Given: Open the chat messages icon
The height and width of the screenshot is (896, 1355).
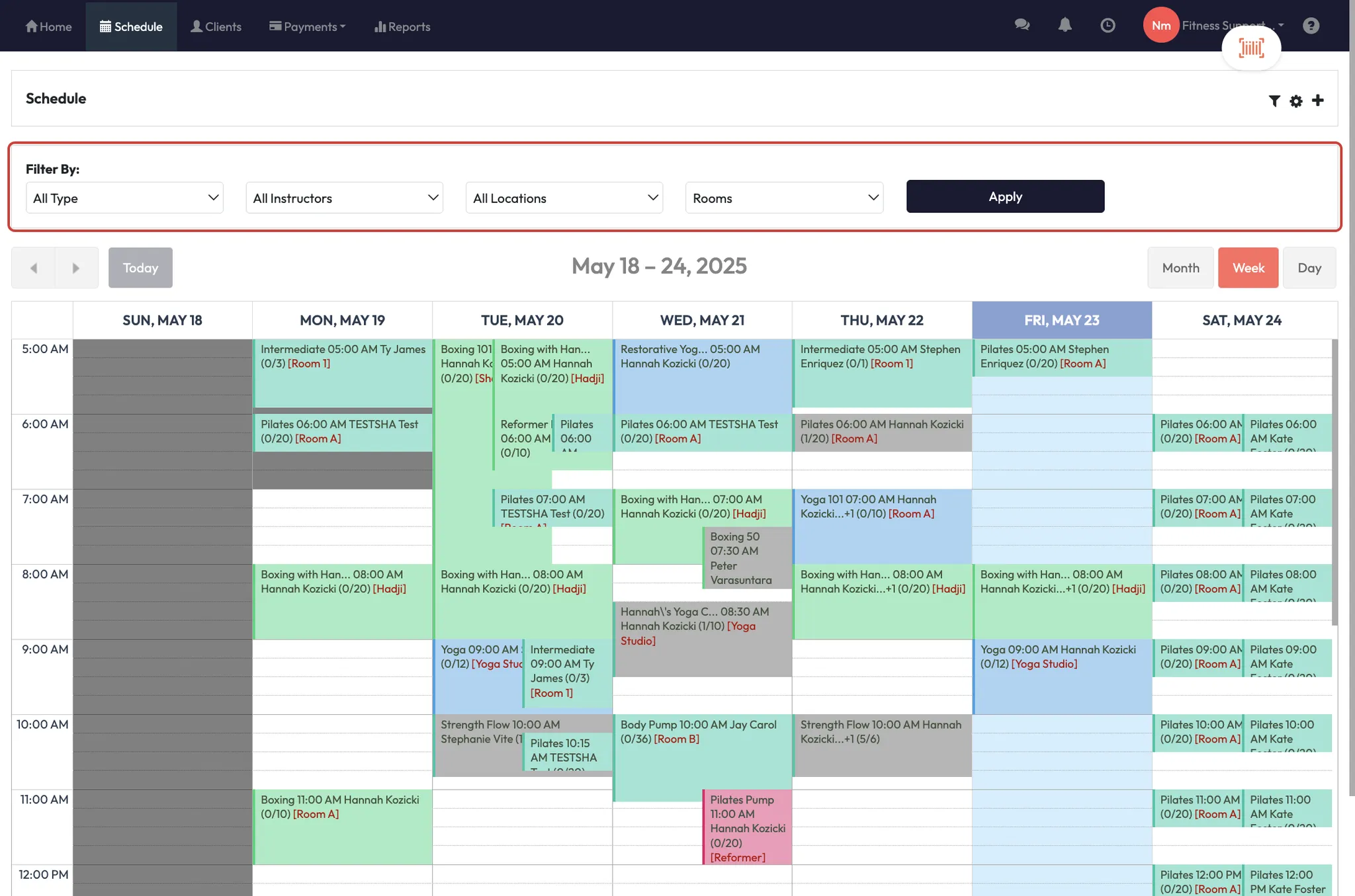Looking at the screenshot, I should [x=1022, y=25].
